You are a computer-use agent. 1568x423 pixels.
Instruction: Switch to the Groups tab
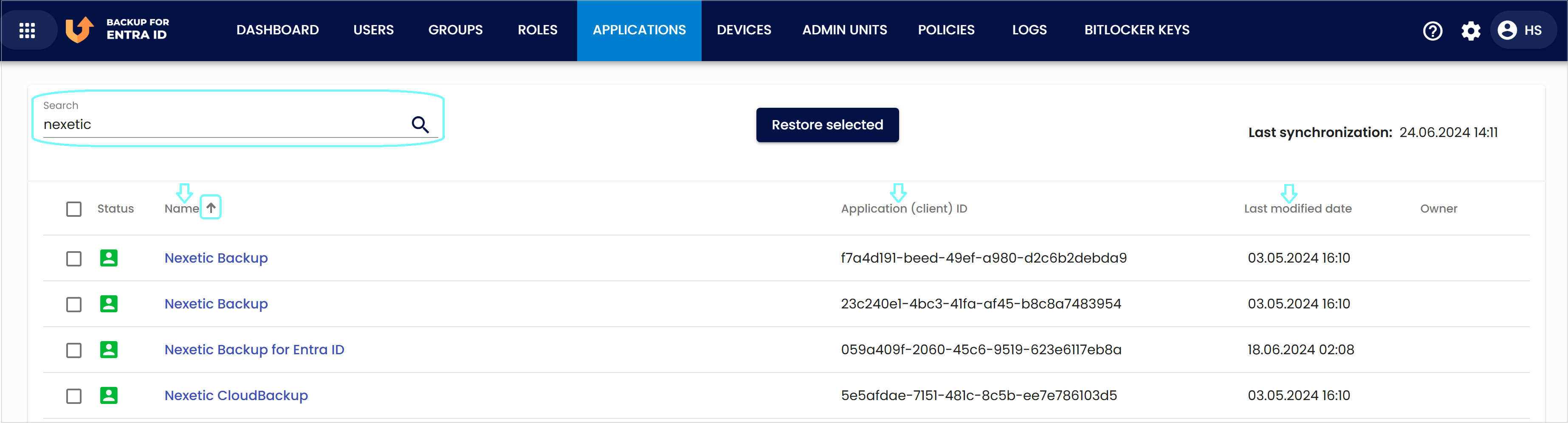pyautogui.click(x=455, y=30)
